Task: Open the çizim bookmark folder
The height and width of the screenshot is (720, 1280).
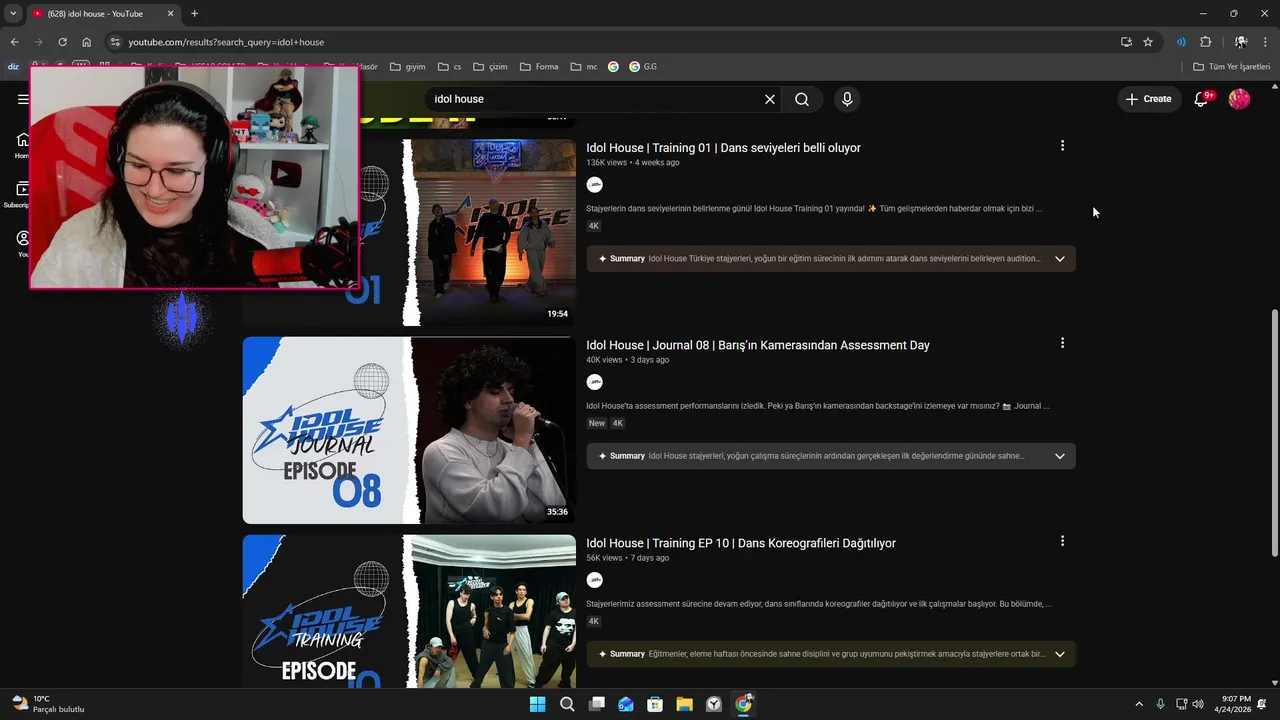Action: pyautogui.click(x=490, y=67)
